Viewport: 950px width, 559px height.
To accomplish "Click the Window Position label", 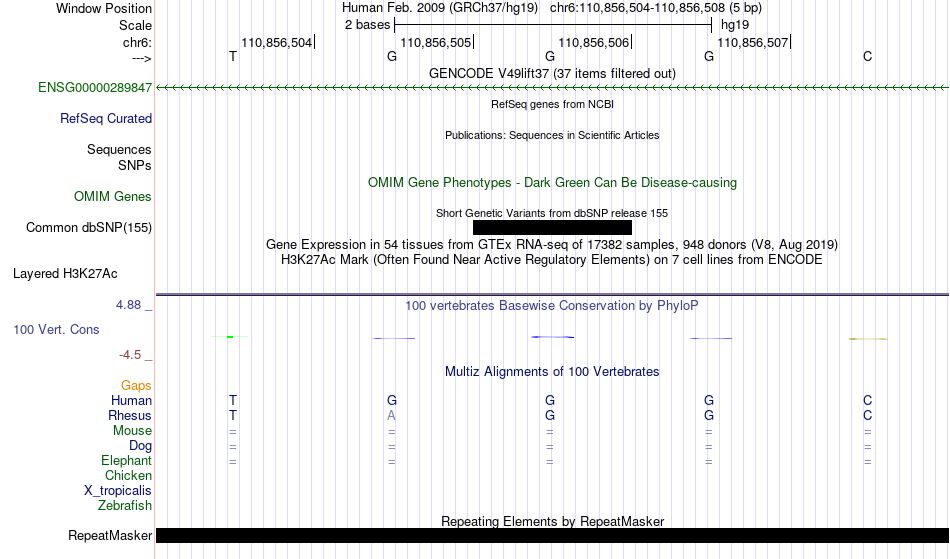I will (x=104, y=8).
